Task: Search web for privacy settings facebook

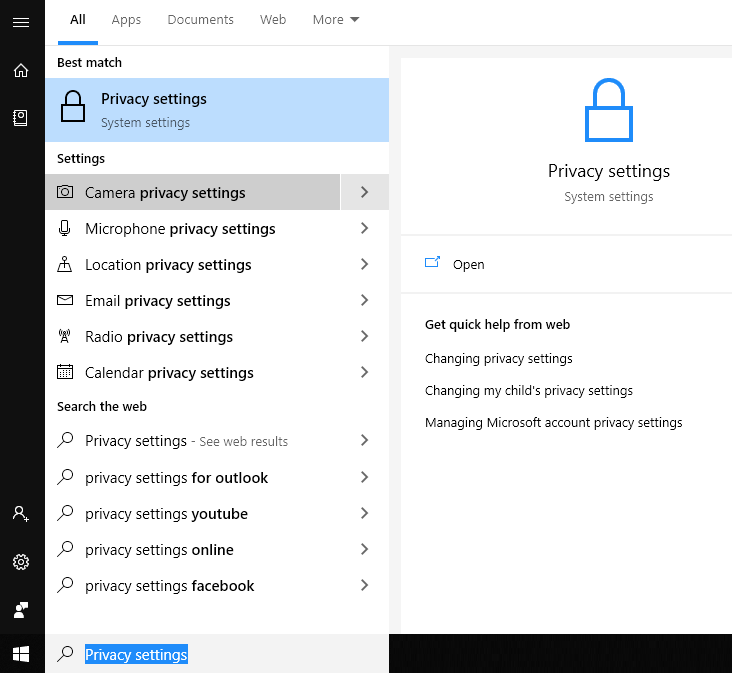Action: (x=193, y=585)
